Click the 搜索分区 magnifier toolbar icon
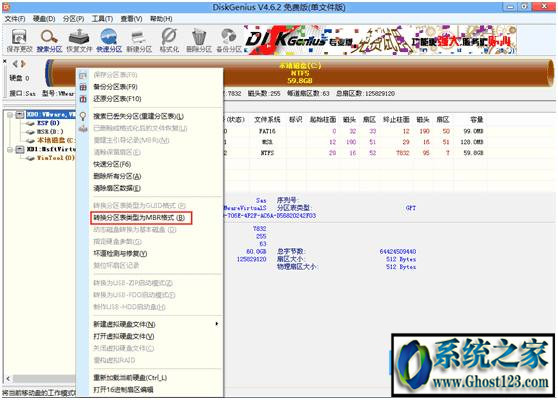Viewport: 558px width, 400px height. click(49, 40)
